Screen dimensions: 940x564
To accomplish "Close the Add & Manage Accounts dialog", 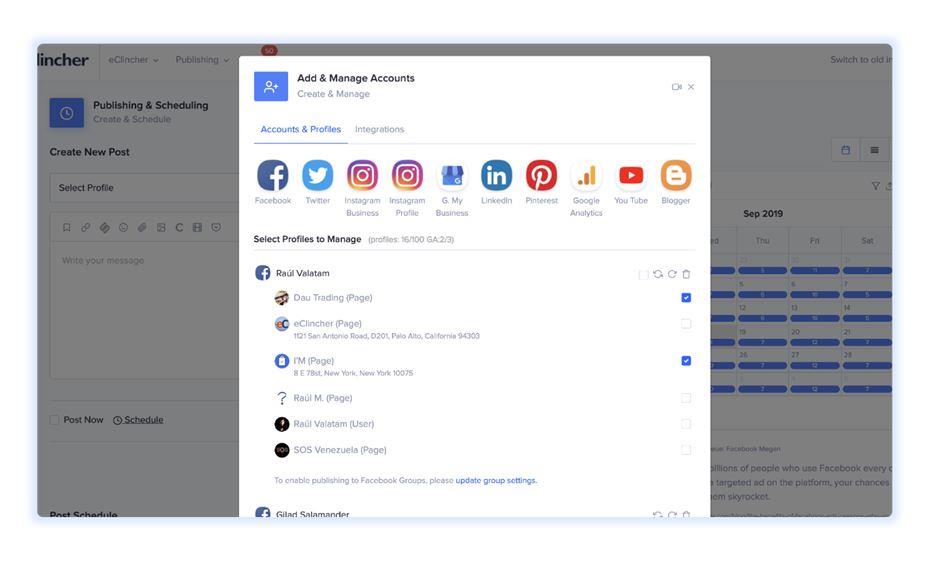I will click(691, 87).
